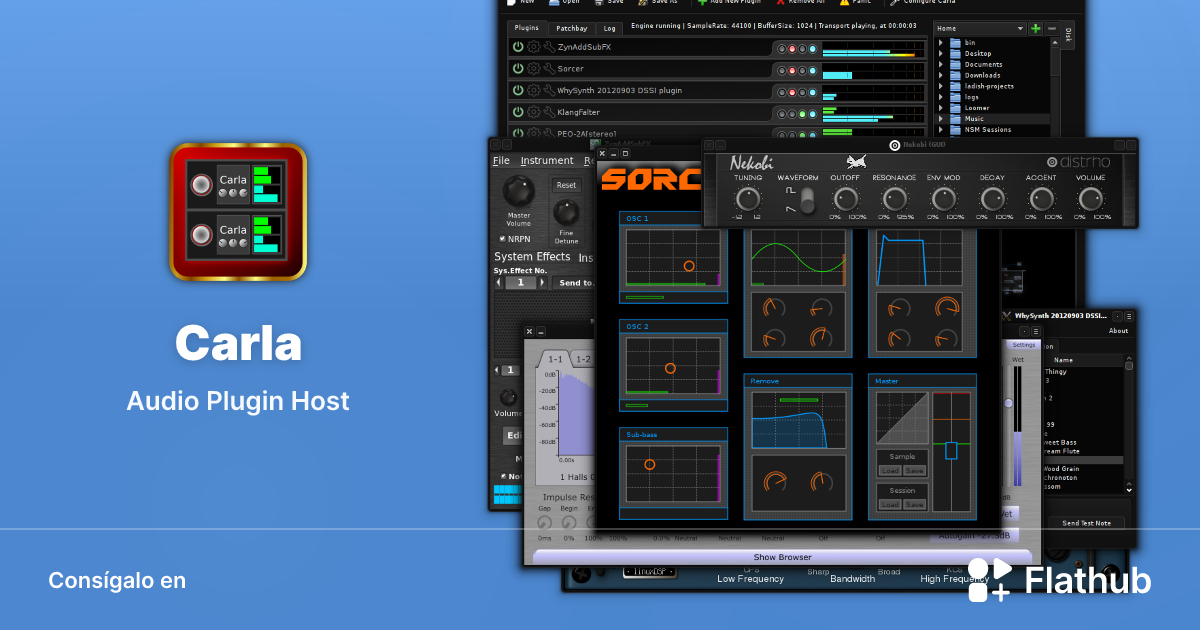Open settings gear for Sorcer plugin
Image resolution: width=1200 pixels, height=630 pixels.
pos(533,69)
